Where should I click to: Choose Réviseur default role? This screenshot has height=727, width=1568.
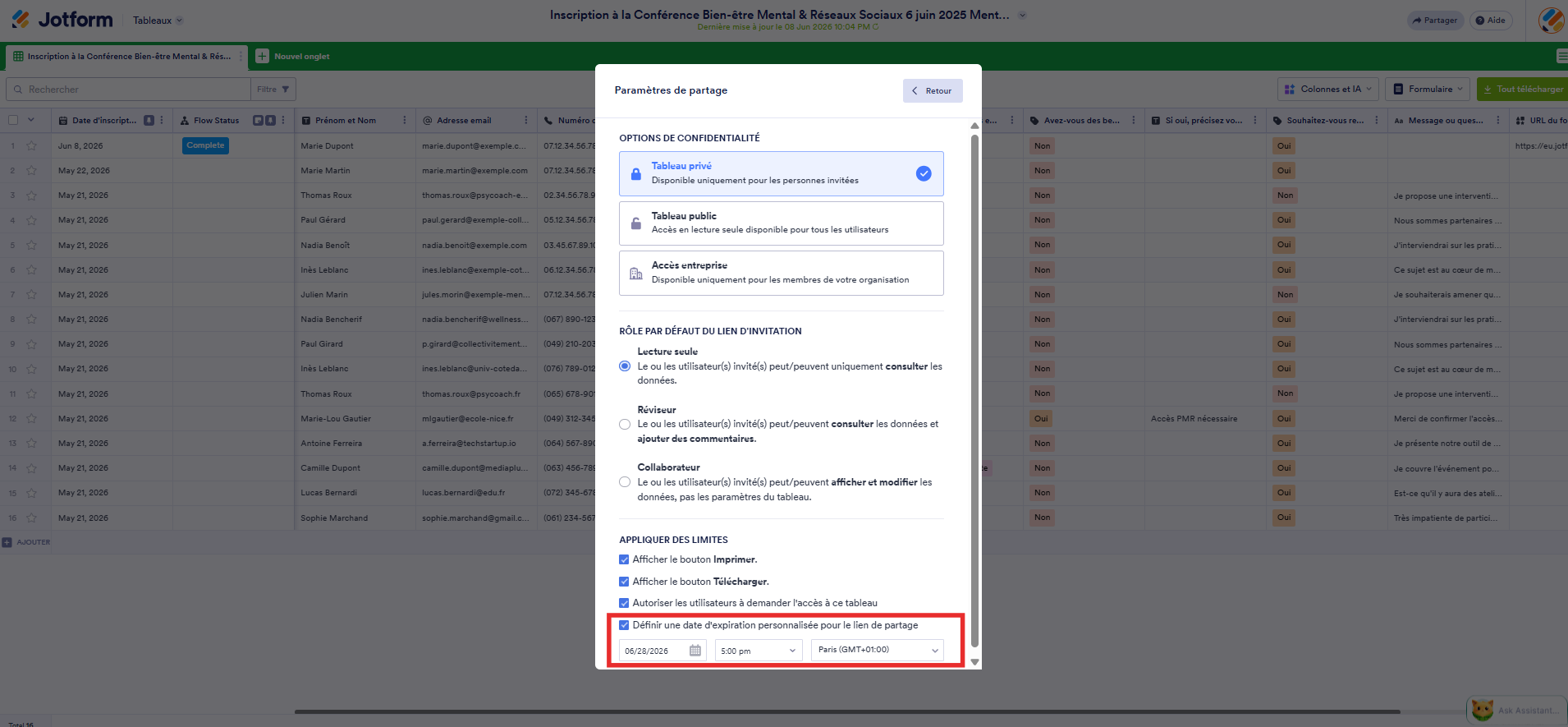coord(625,425)
